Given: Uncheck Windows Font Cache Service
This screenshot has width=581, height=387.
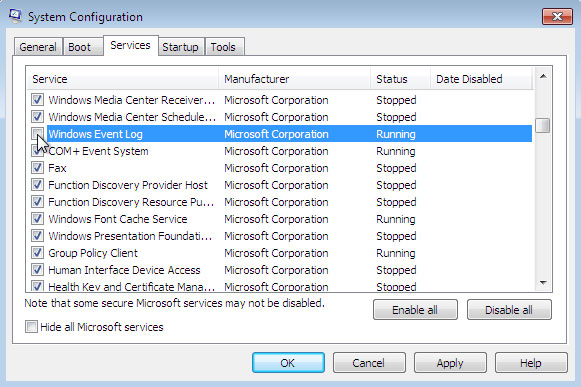Looking at the screenshot, I should pyautogui.click(x=37, y=219).
